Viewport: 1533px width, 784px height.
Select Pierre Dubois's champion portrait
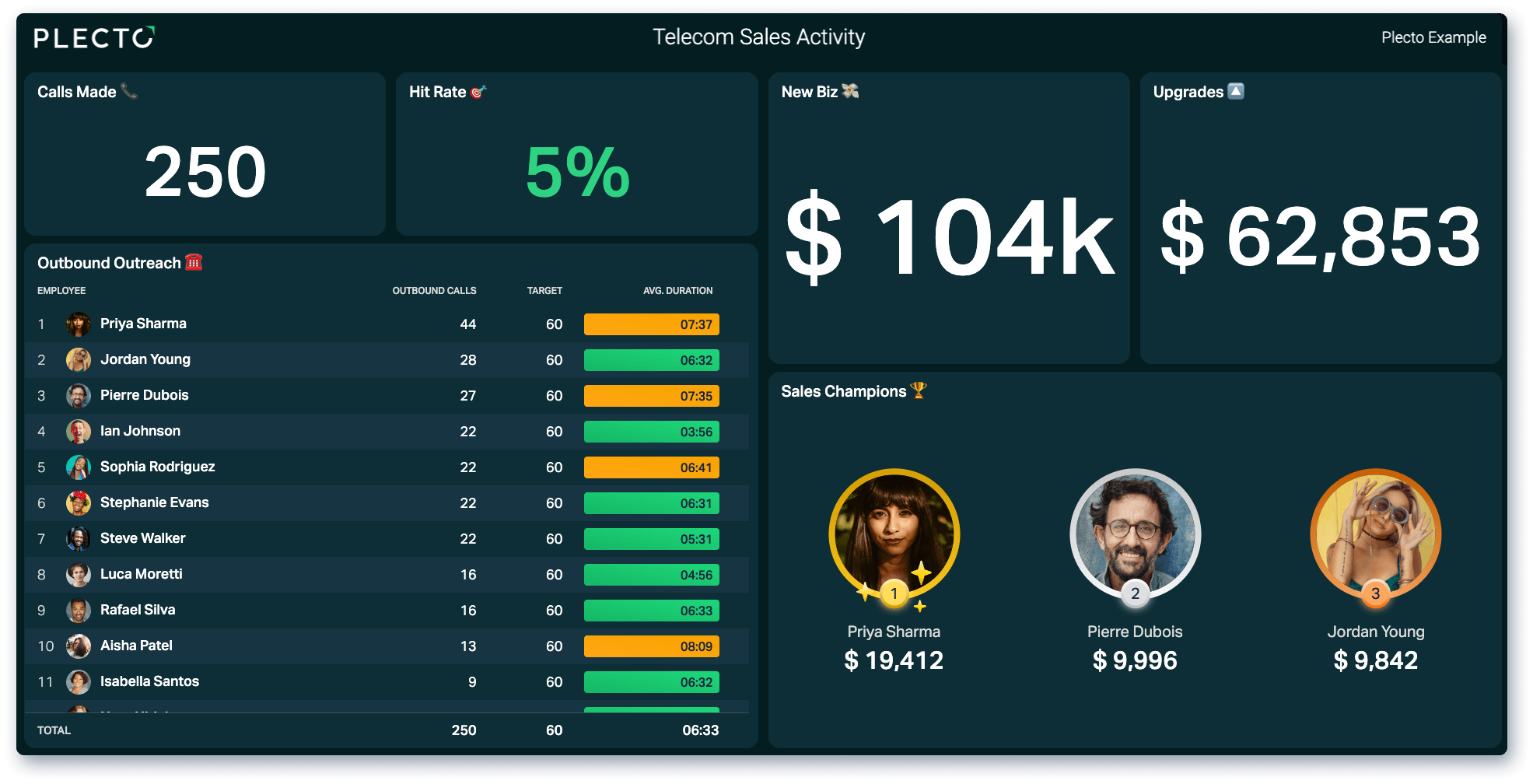(1135, 535)
